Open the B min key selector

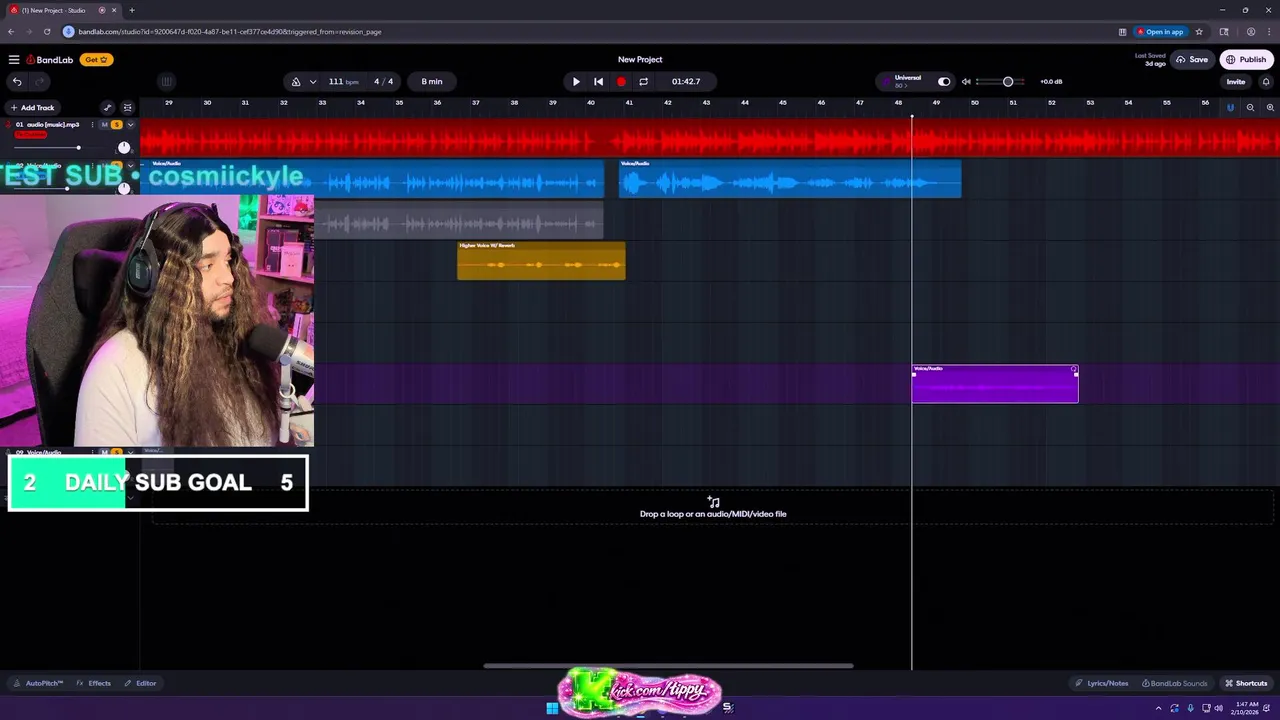(x=432, y=82)
